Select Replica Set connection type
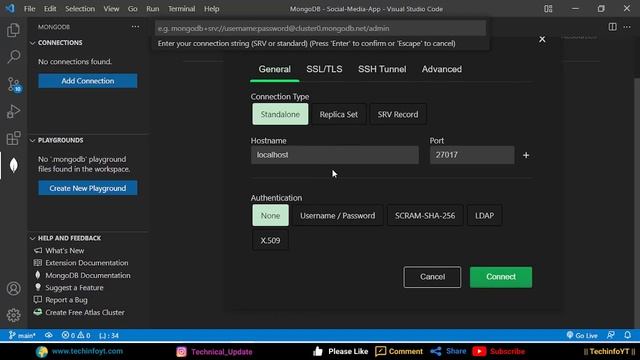Screen dimensions: 640x360 click(338, 114)
